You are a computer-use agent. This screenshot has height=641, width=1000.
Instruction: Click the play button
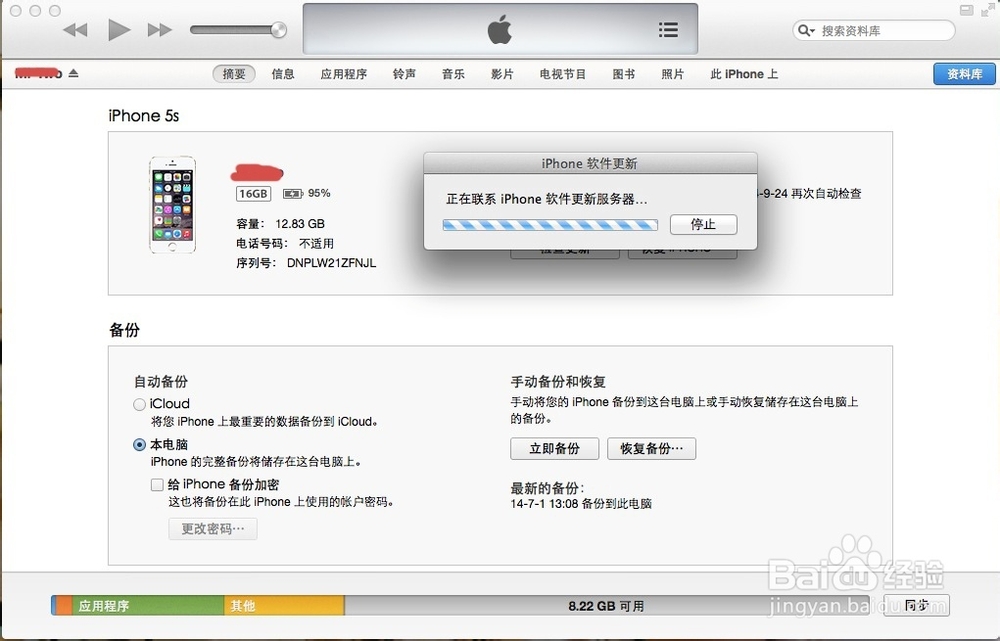(x=119, y=29)
